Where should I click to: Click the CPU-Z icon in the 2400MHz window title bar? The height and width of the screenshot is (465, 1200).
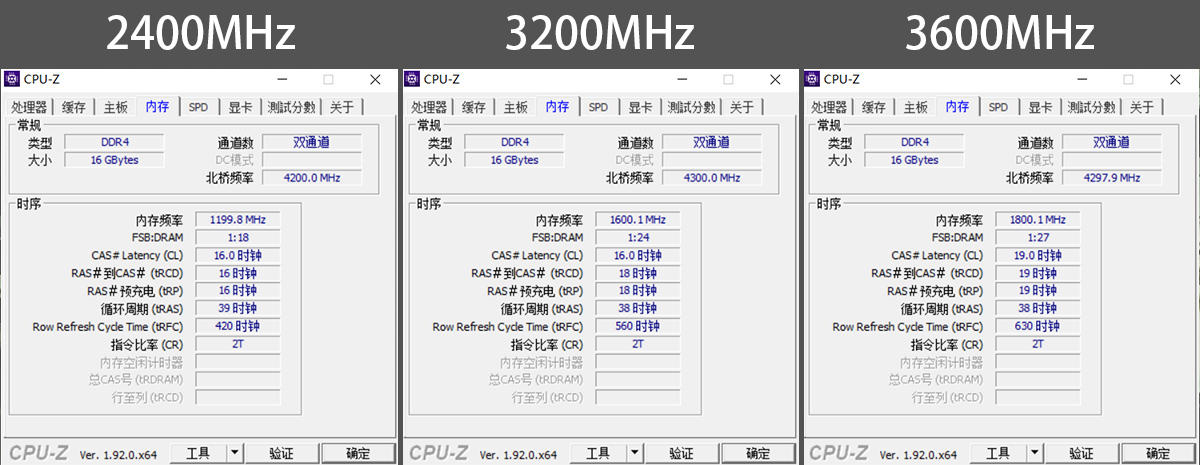click(12, 79)
